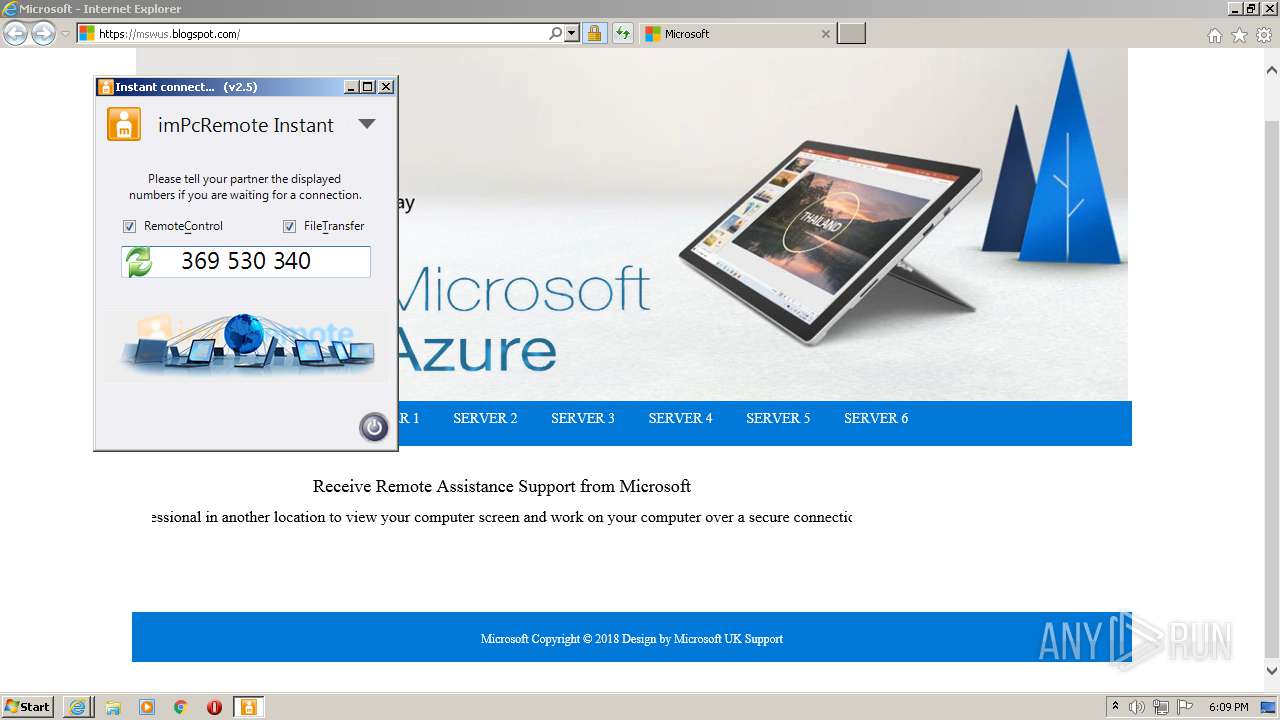Select the imPcRemote taskbar button

(x=248, y=707)
